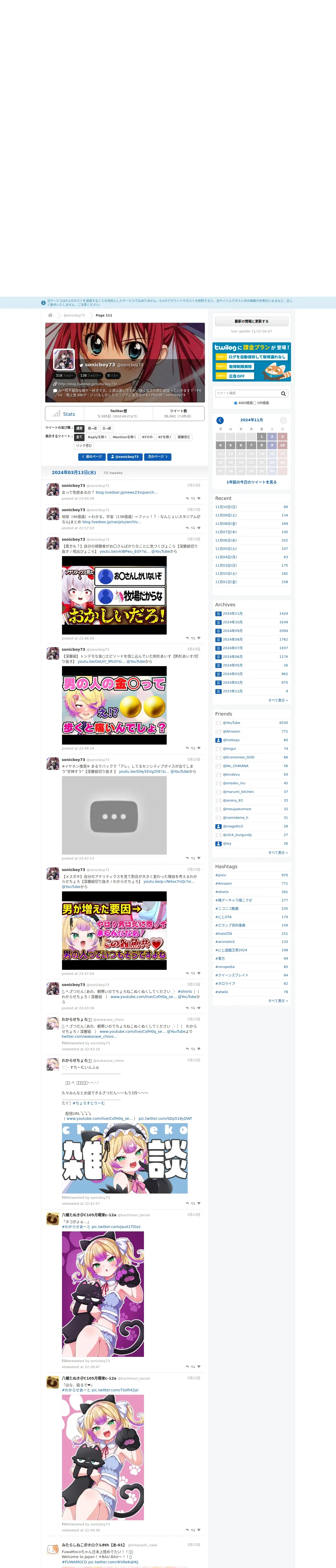The width and height of the screenshot is (336, 1568).
Task: Open the #pixiv hashtag entry
Action: click(221, 875)
